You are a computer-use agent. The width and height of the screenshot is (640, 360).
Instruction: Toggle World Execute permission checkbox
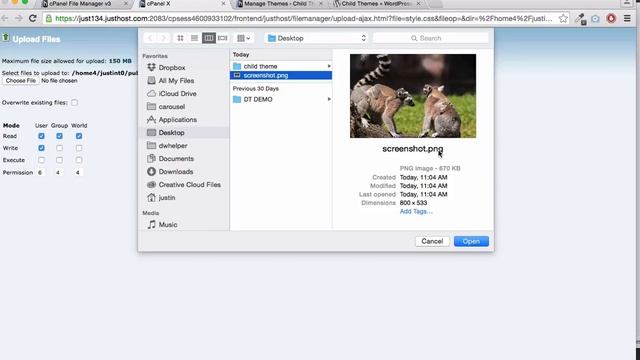(79, 160)
